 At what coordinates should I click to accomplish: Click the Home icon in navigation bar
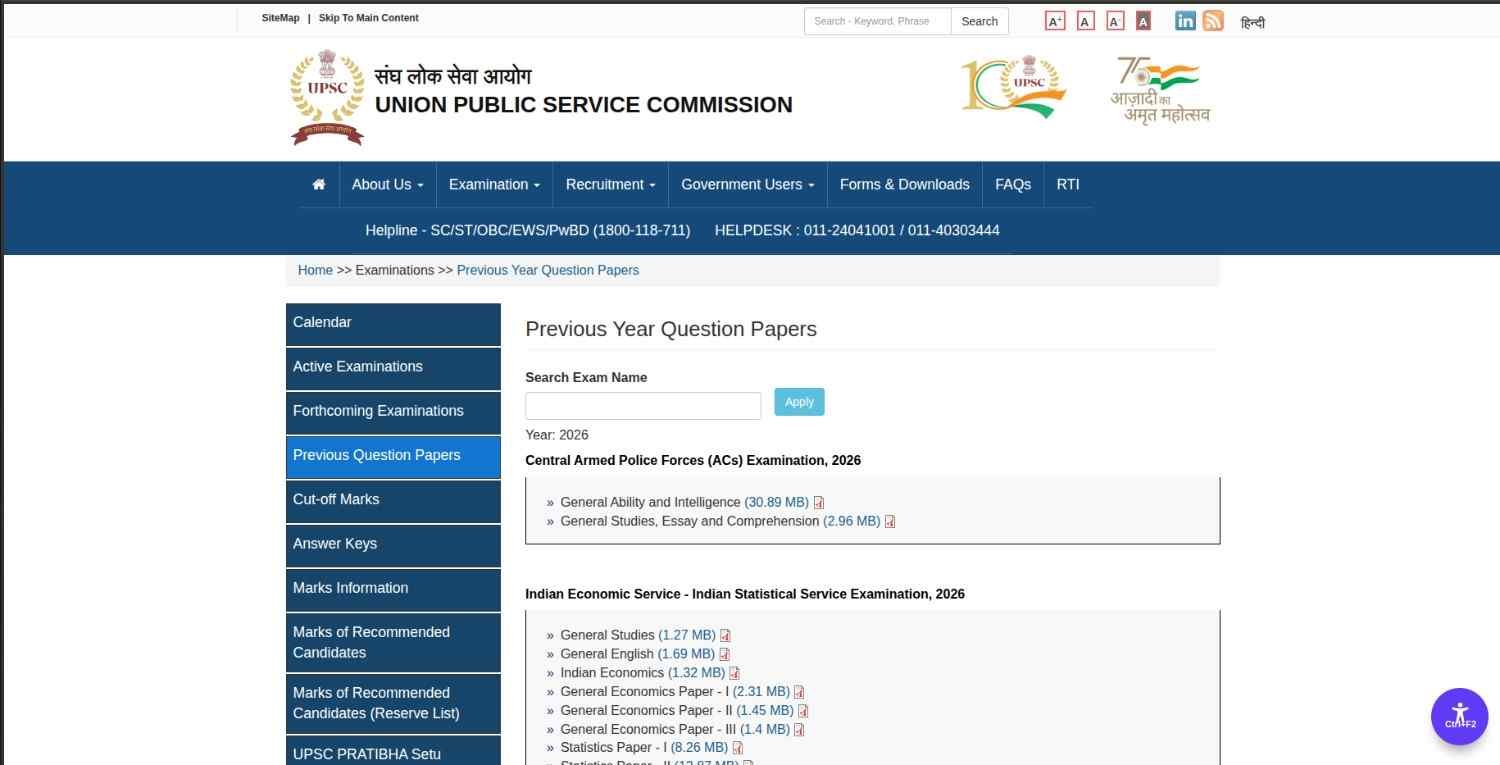[x=319, y=185]
